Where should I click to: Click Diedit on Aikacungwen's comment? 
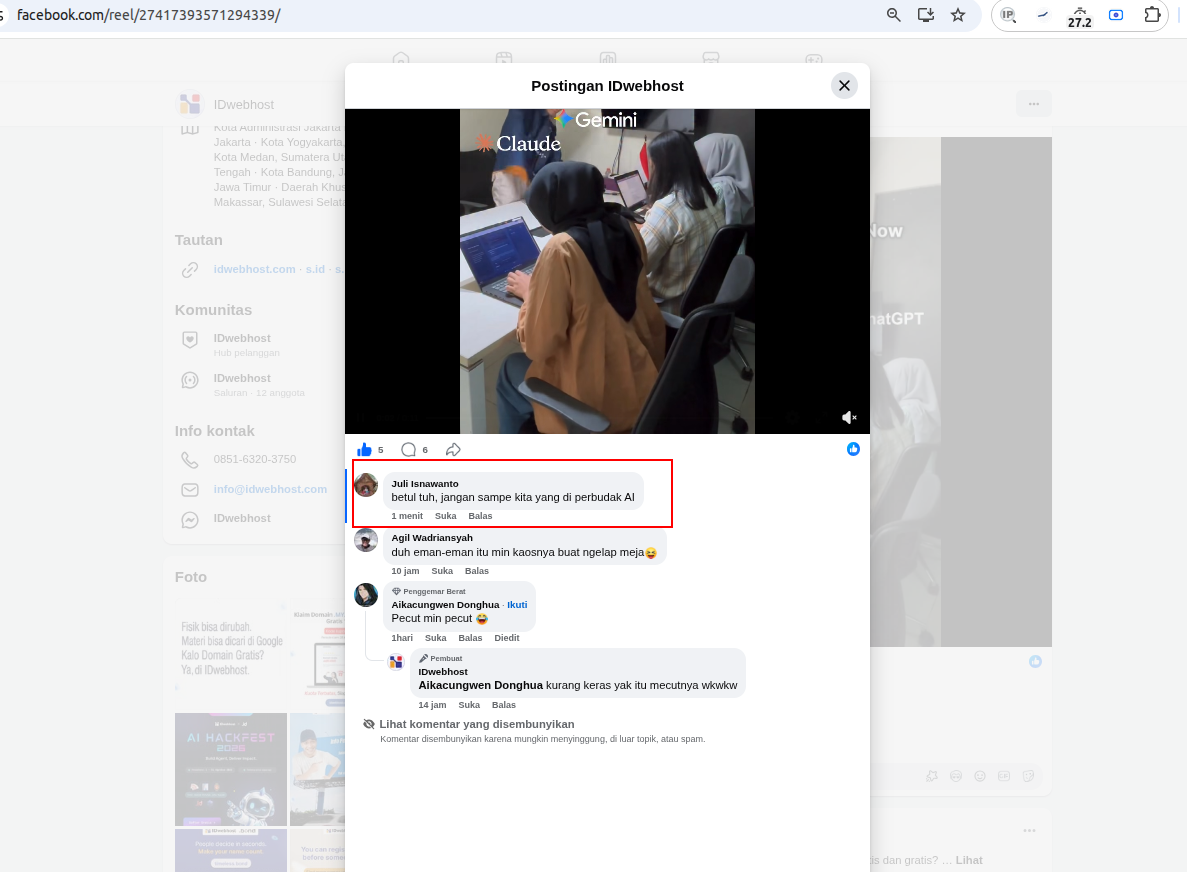[506, 637]
